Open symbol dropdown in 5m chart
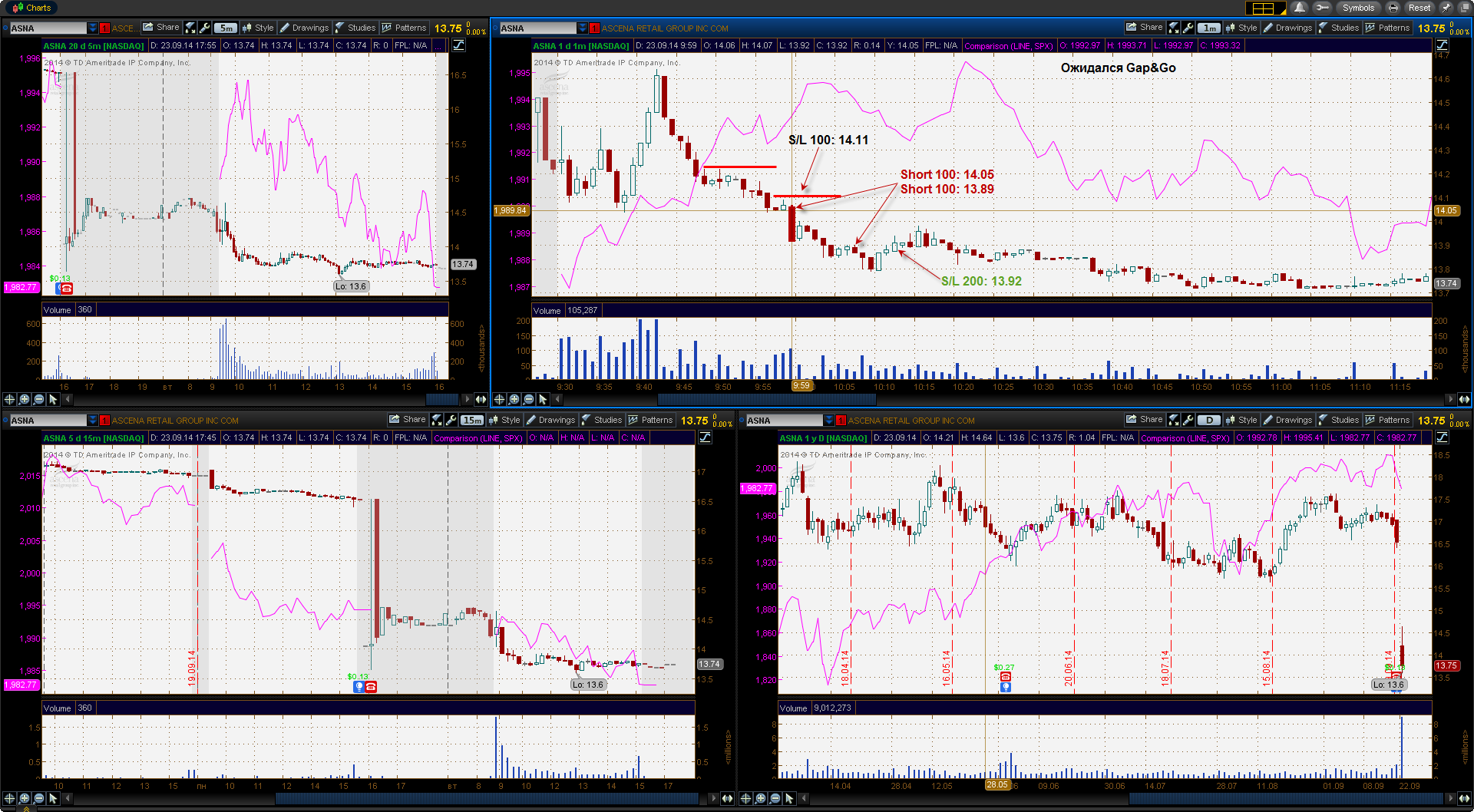 pyautogui.click(x=93, y=28)
